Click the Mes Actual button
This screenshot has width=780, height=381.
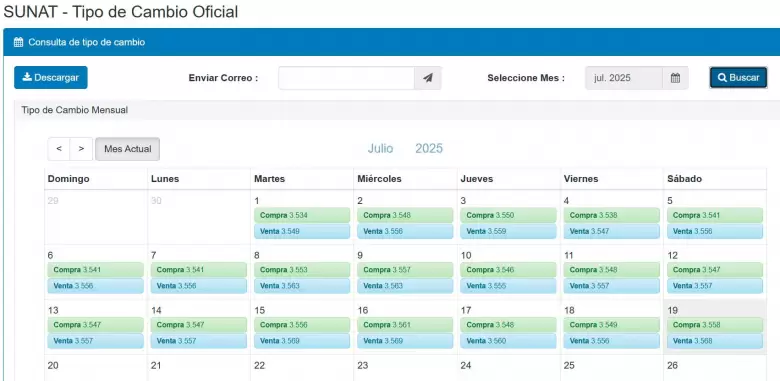[128, 149]
